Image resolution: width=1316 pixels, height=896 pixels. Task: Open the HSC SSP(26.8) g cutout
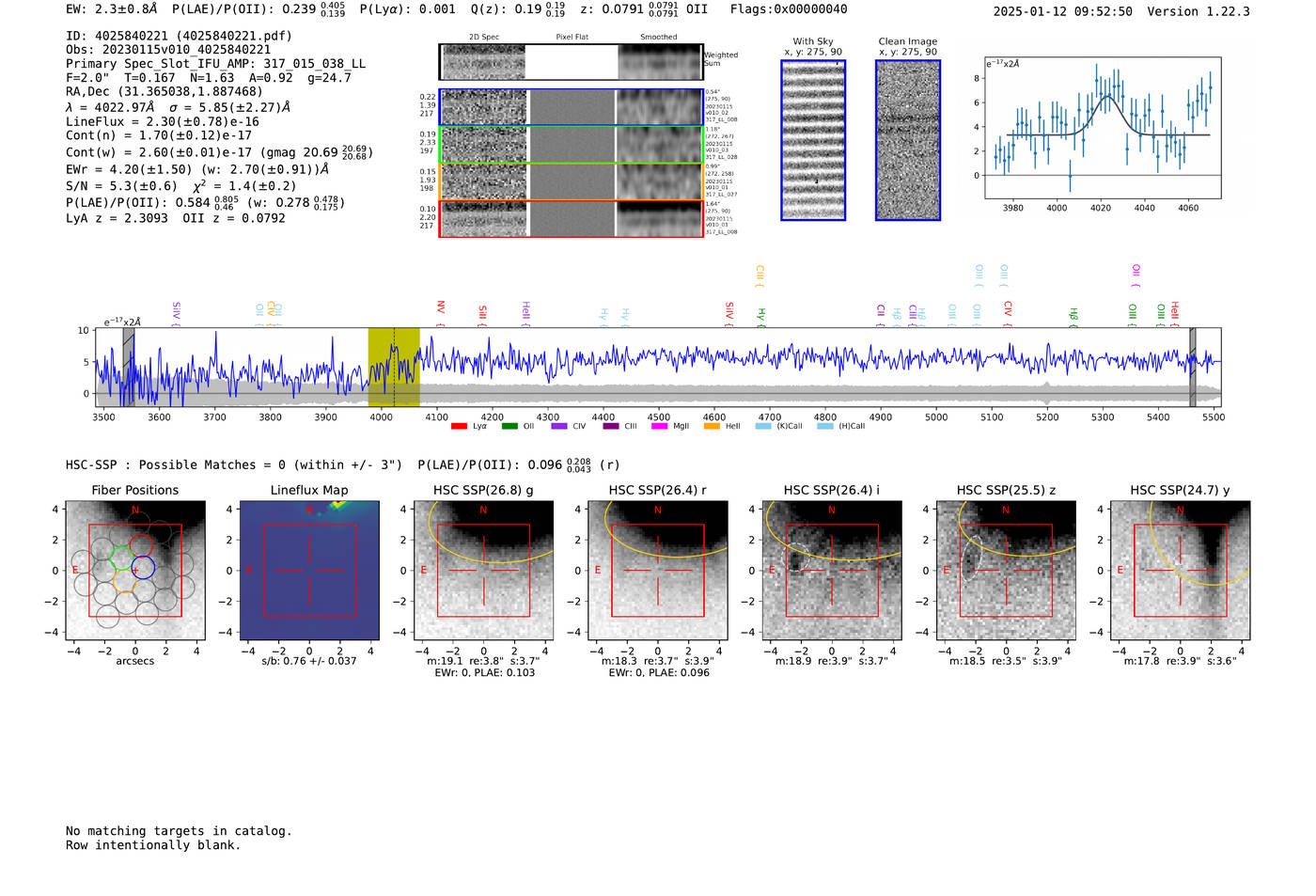[x=483, y=571]
